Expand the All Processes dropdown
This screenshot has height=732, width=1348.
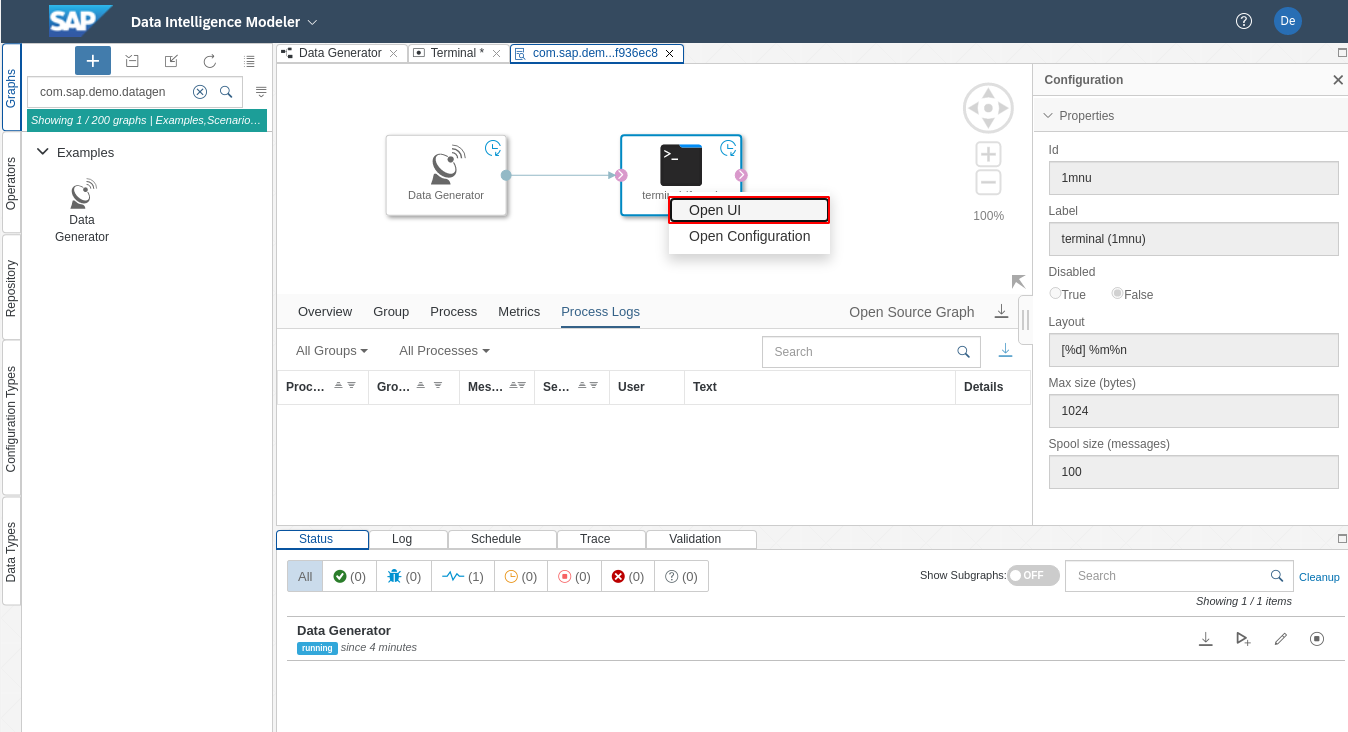(x=444, y=351)
